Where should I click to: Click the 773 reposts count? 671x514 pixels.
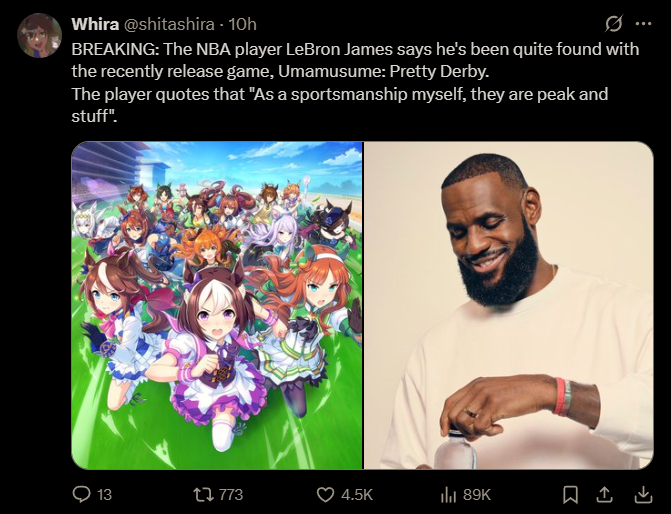231,495
